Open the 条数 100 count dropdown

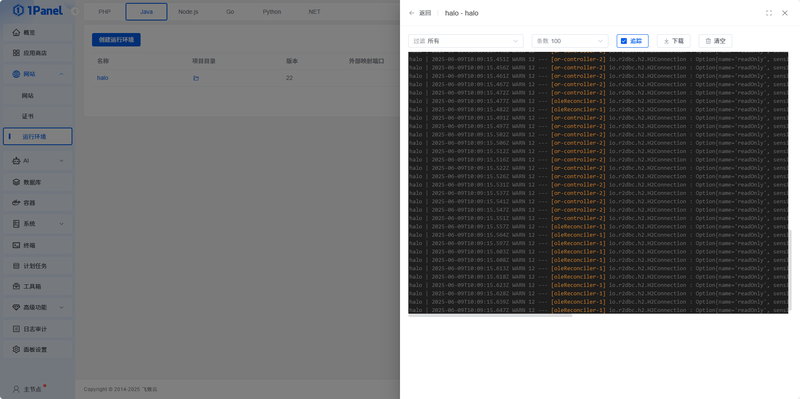pos(570,41)
